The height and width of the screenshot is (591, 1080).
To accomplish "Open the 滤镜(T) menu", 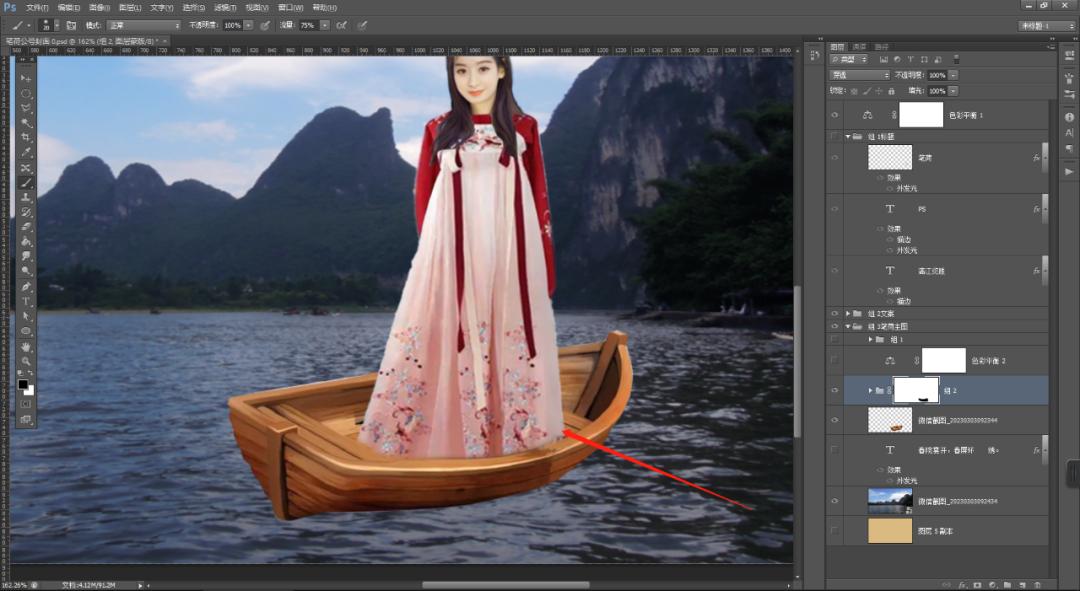I will pyautogui.click(x=225, y=8).
